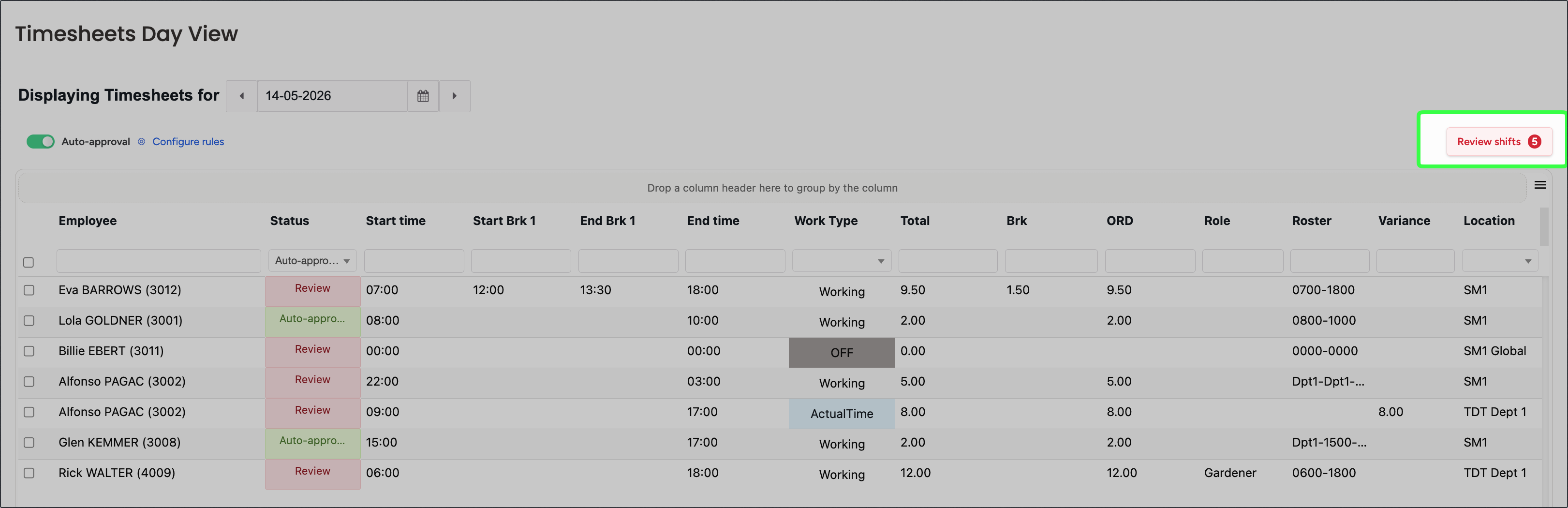The image size is (1568, 508).
Task: Open the Work Type filter dropdown
Action: [841, 261]
